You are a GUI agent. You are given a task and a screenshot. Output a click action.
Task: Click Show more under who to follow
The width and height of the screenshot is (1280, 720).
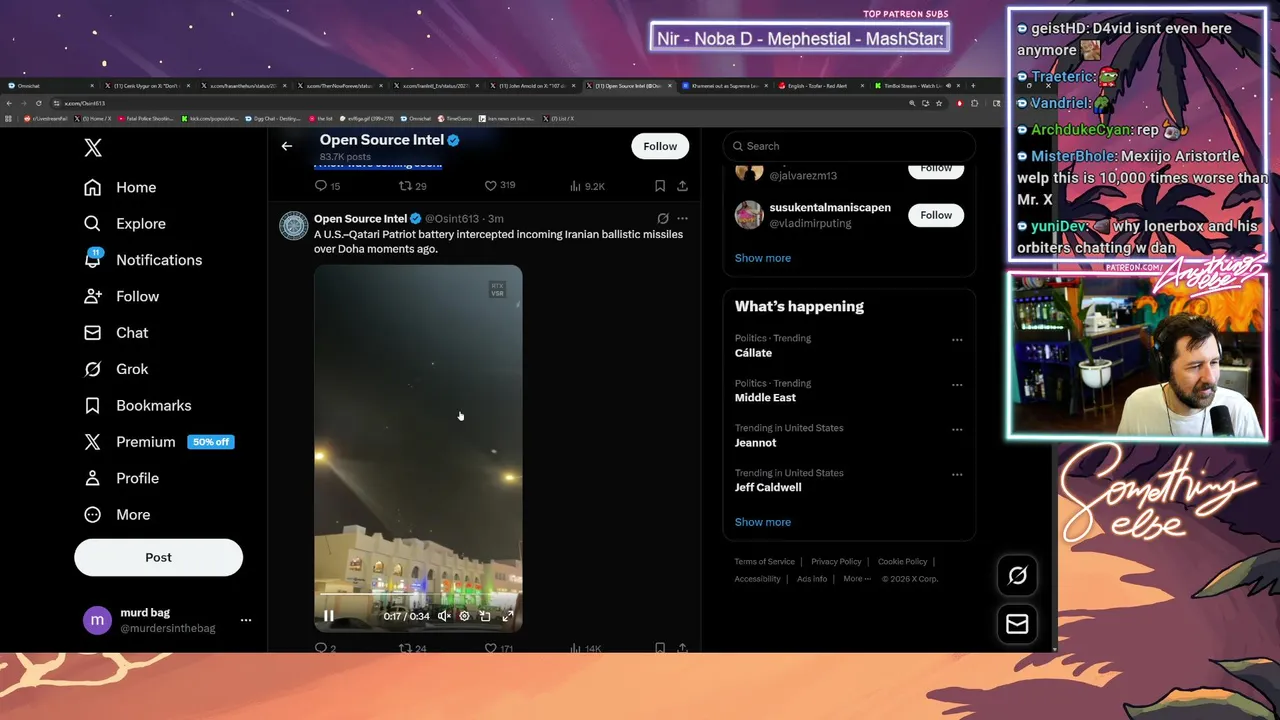coord(763,258)
